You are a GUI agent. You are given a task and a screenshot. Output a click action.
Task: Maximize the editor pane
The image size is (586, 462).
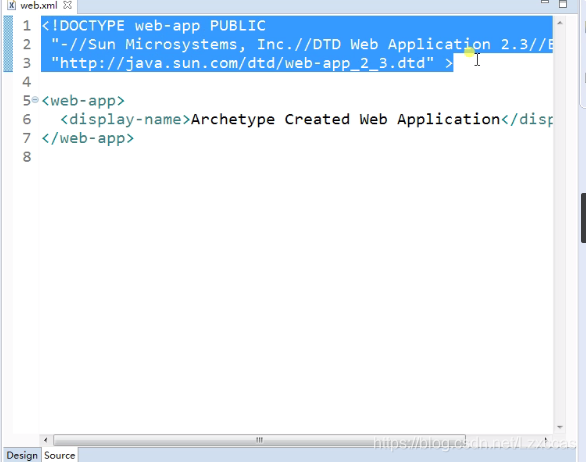click(x=563, y=4)
